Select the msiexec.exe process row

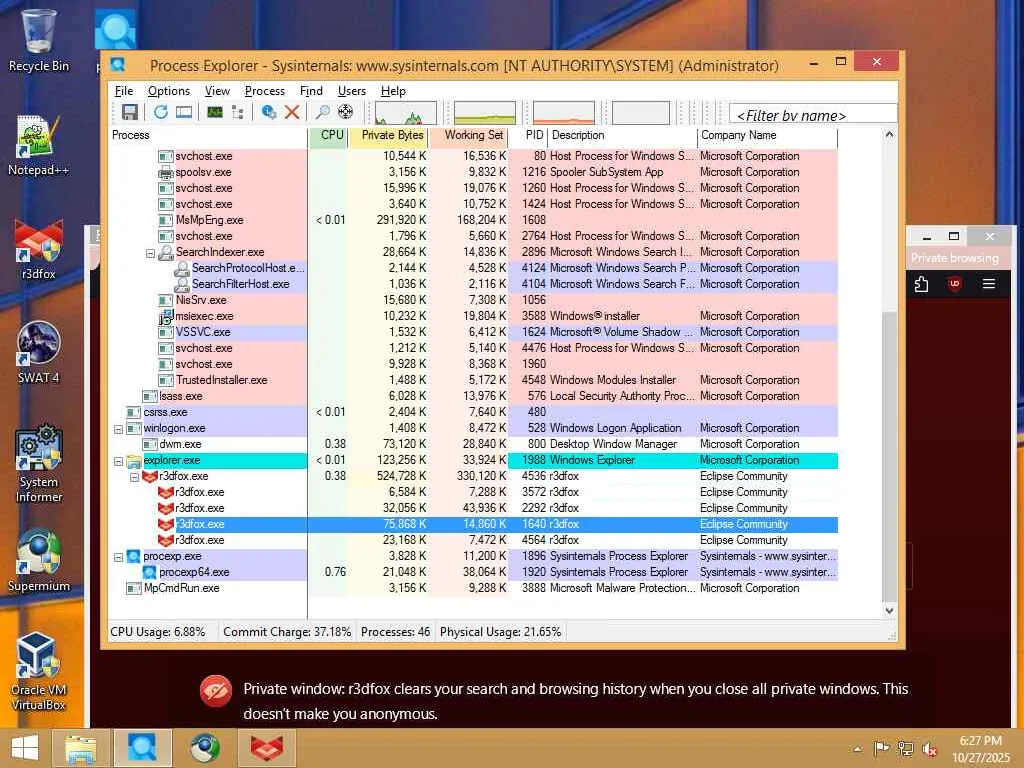click(x=473, y=316)
